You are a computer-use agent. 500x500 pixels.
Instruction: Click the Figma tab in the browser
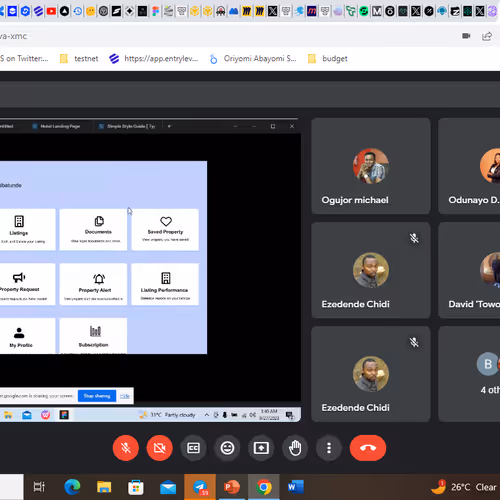155,11
